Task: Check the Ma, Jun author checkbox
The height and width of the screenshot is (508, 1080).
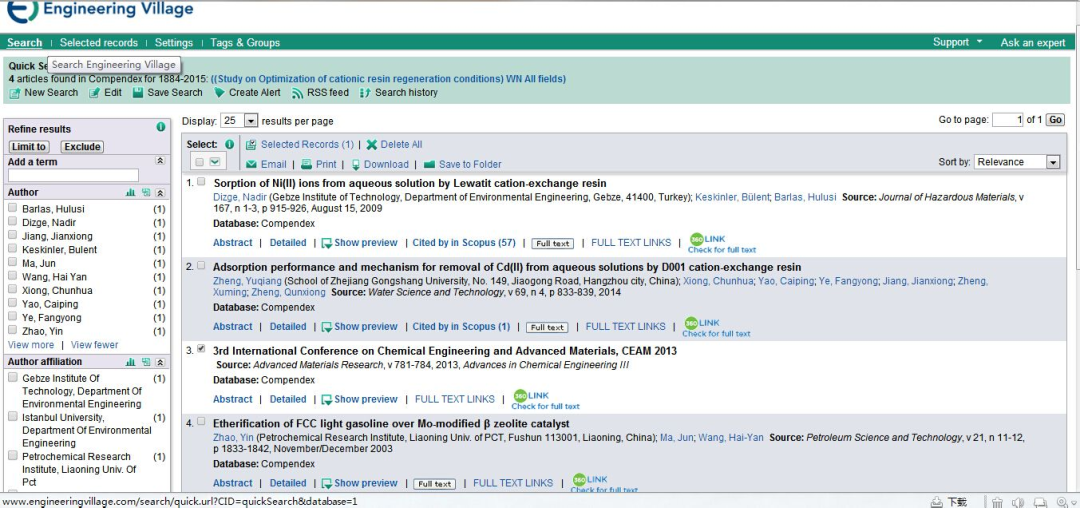Action: click(x=12, y=262)
